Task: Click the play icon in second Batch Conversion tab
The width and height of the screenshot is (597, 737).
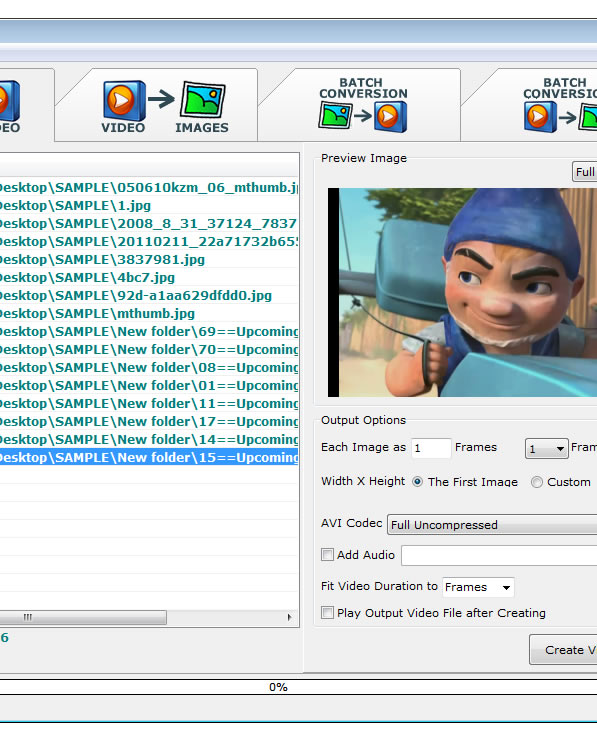Action: (540, 117)
